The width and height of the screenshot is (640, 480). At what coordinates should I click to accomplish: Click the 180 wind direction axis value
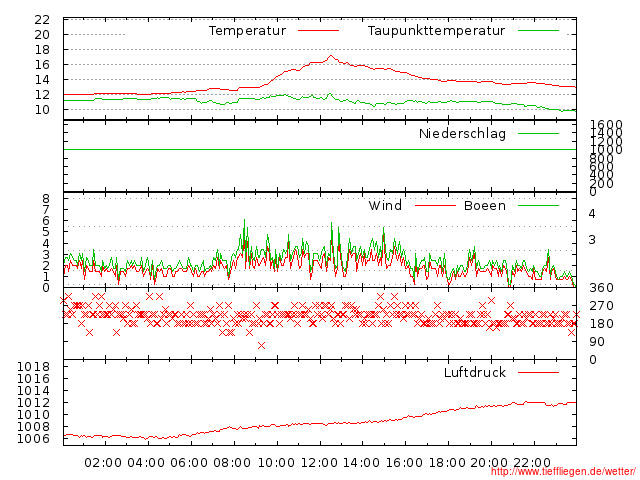pos(601,324)
